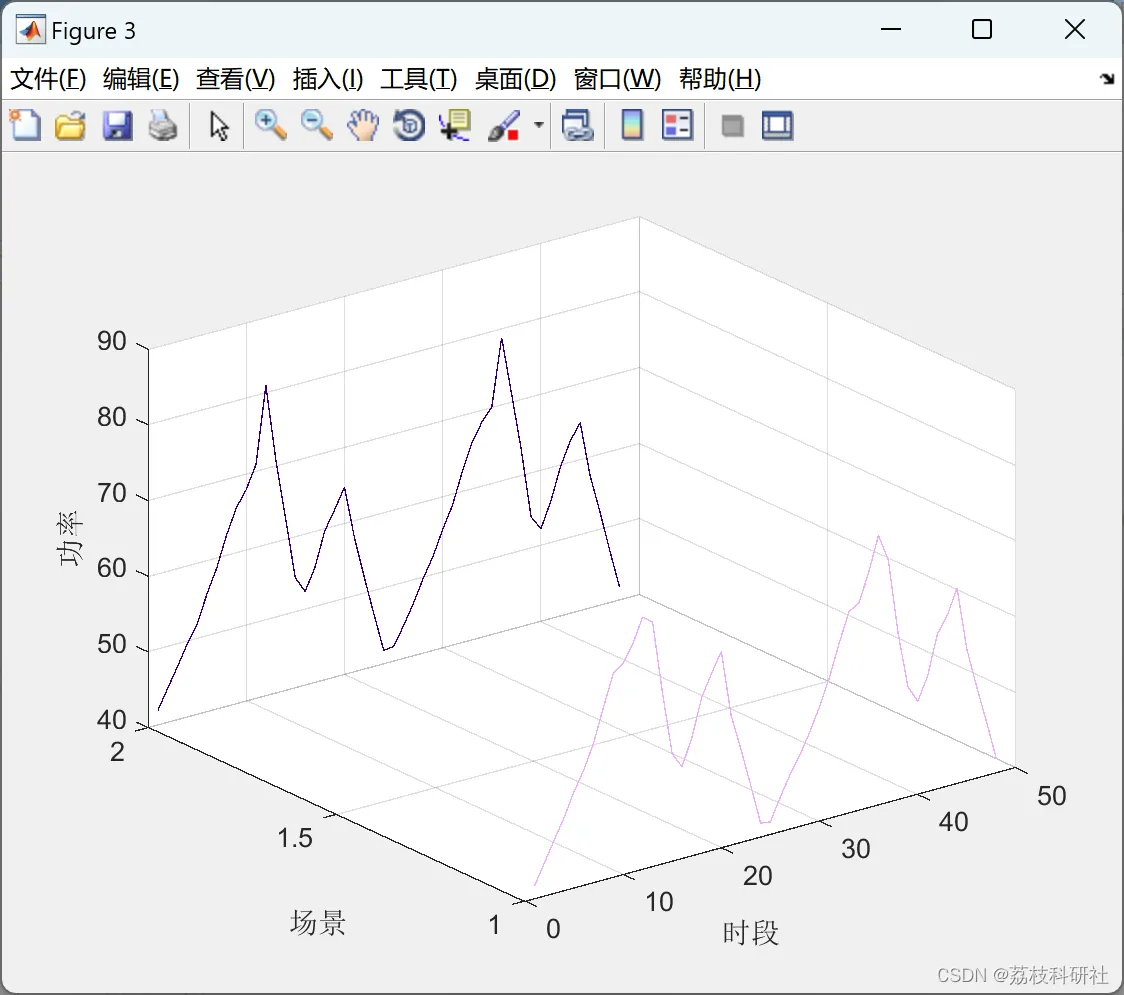Click the z-axis tick label 90

coord(112,341)
